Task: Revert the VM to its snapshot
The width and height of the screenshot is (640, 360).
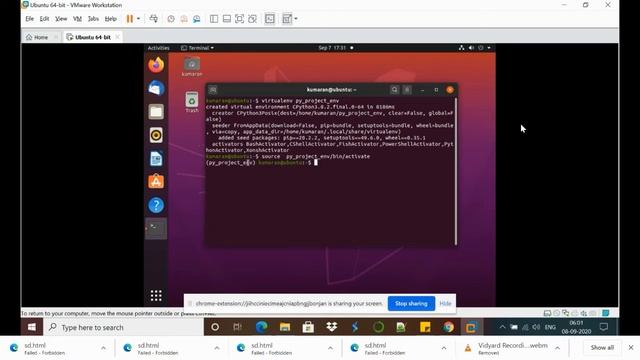Action: (184, 19)
